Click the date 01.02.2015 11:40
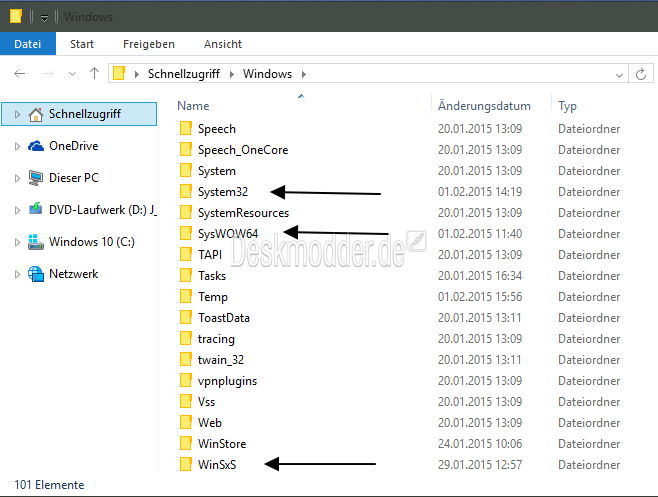 [480, 234]
